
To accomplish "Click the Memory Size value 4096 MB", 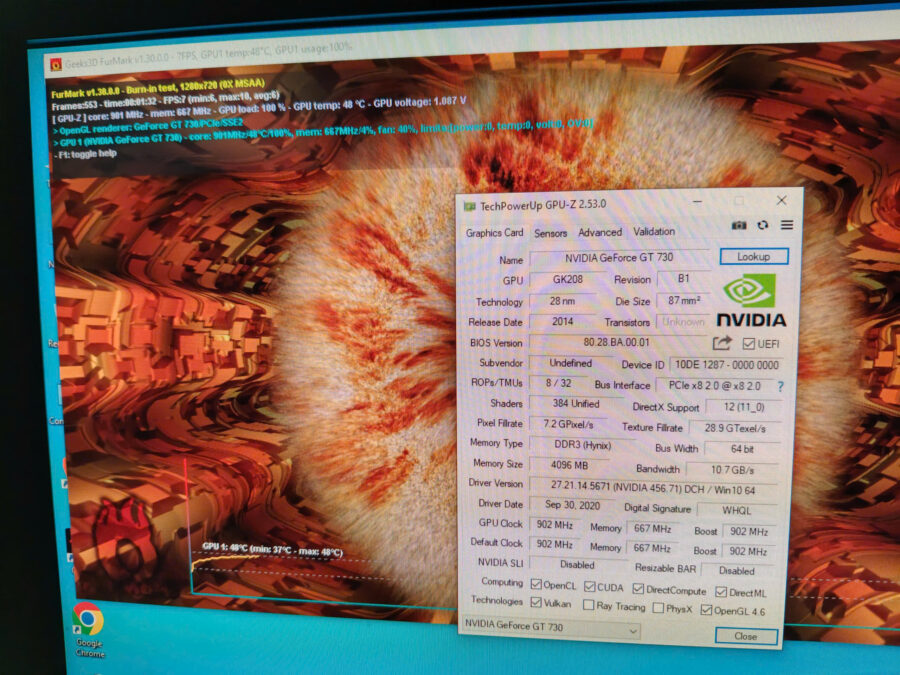I will (x=569, y=465).
